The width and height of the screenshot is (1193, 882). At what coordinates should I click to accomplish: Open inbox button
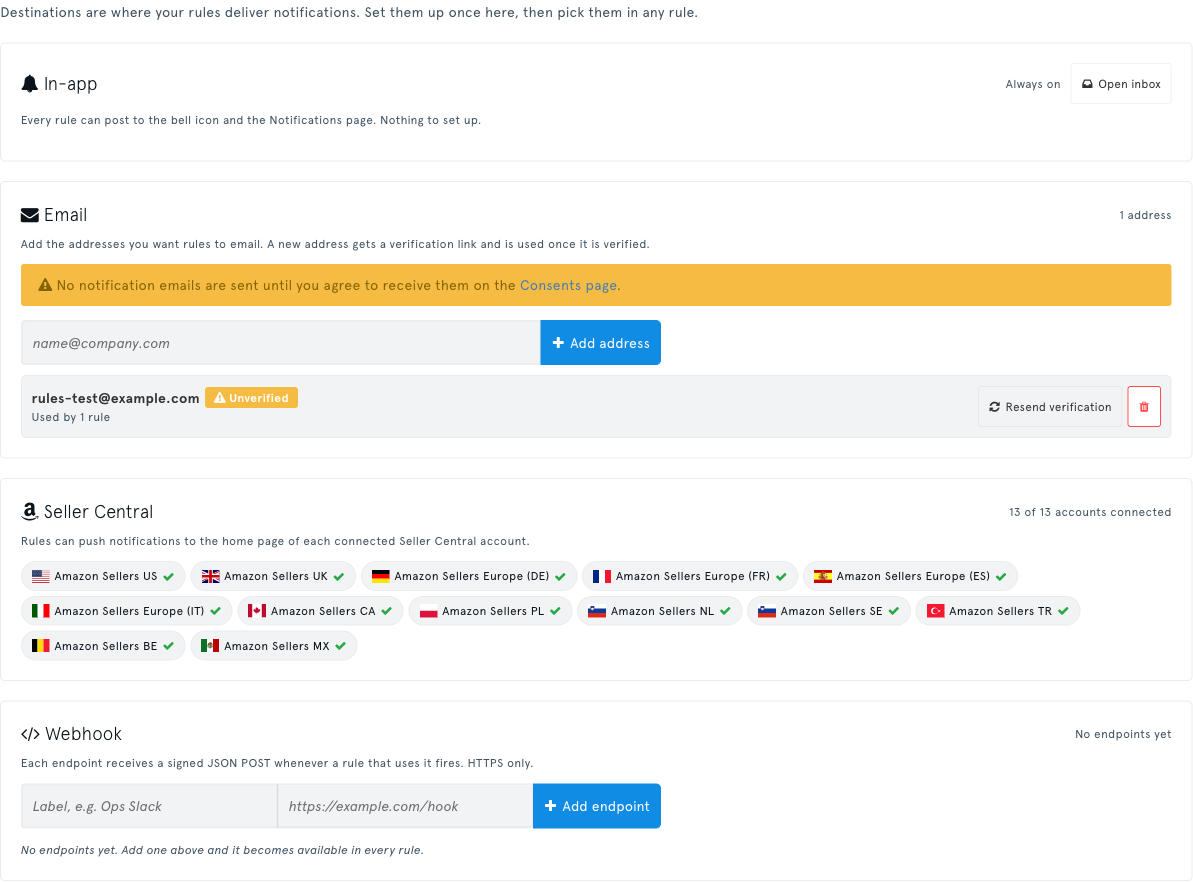pyautogui.click(x=1121, y=84)
